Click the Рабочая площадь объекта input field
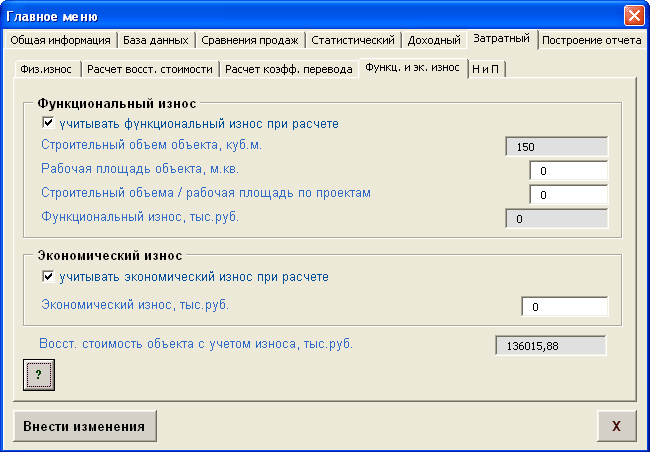Screen dimensions: 650x452 point(569,171)
